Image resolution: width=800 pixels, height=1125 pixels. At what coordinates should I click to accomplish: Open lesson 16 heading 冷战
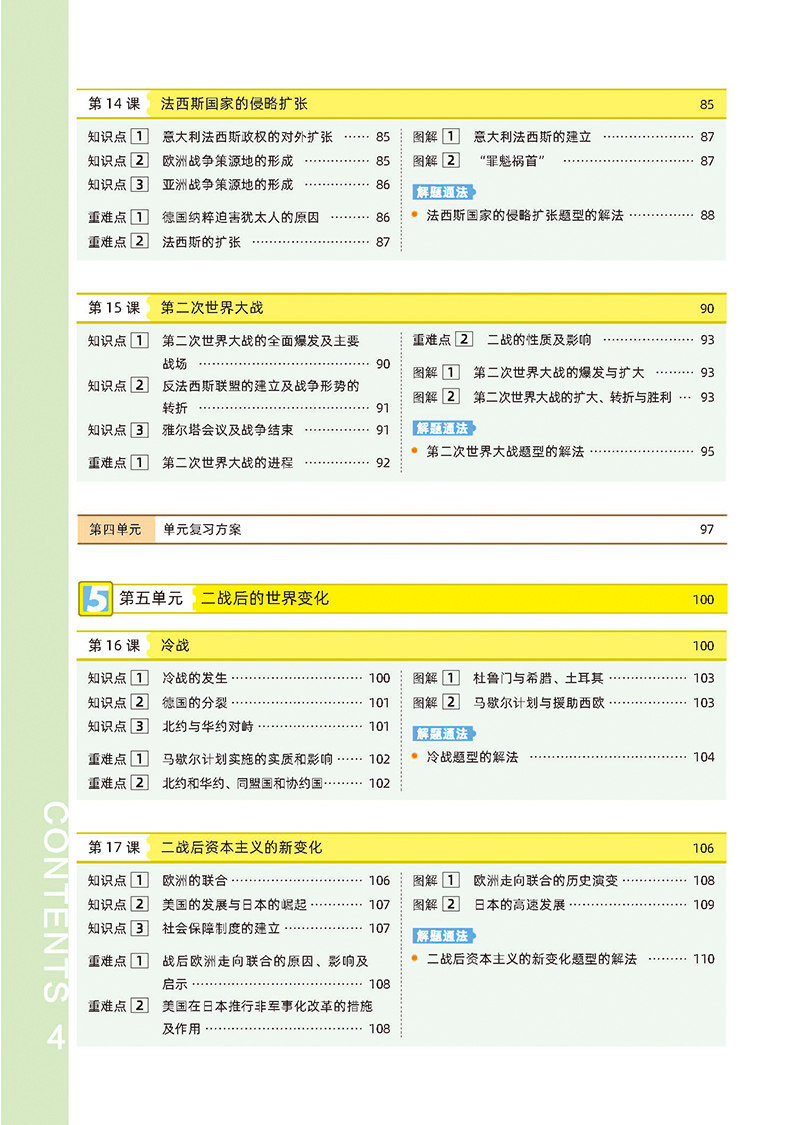pyautogui.click(x=175, y=646)
